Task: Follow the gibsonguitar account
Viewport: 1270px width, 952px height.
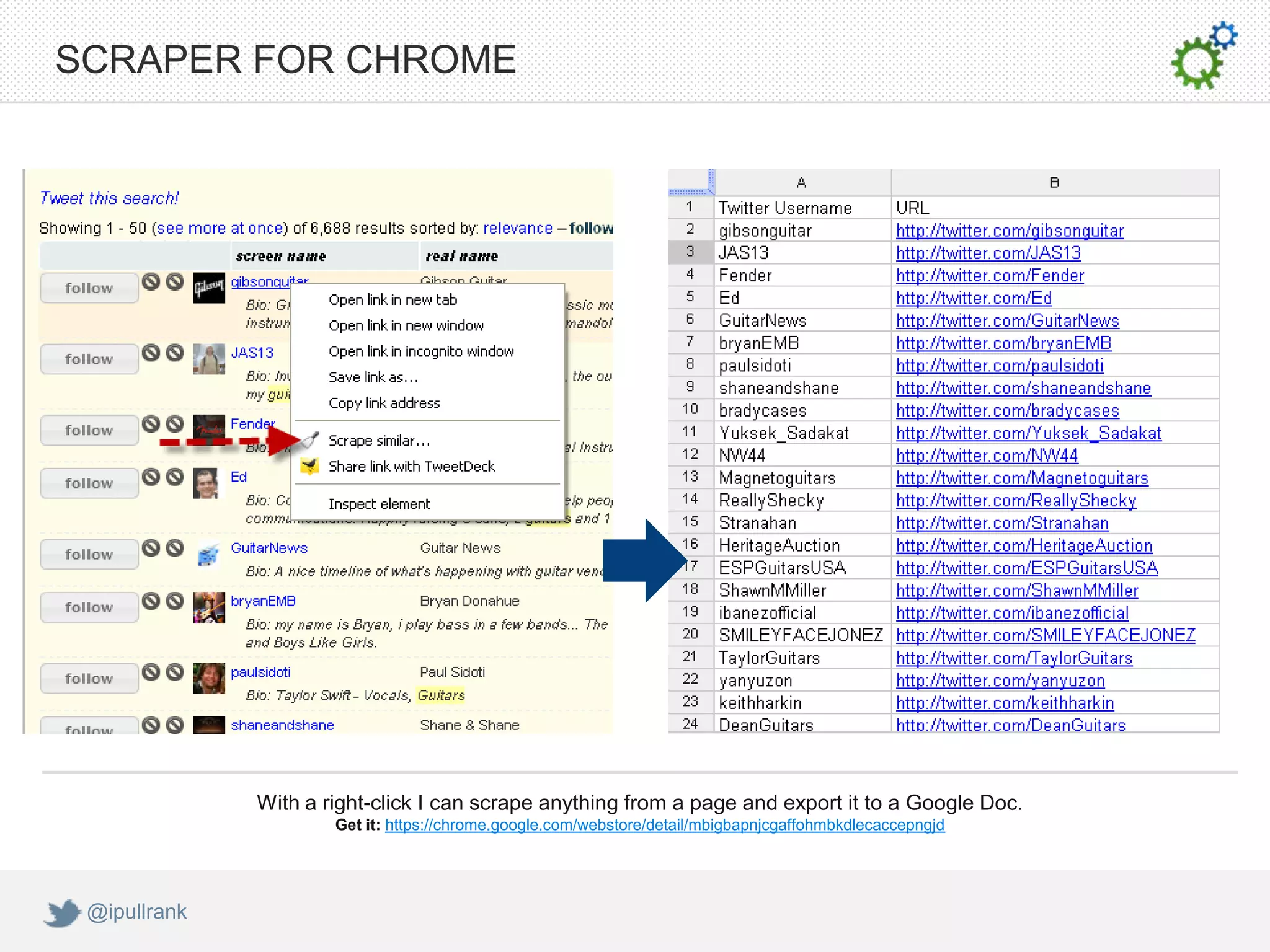Action: point(89,288)
